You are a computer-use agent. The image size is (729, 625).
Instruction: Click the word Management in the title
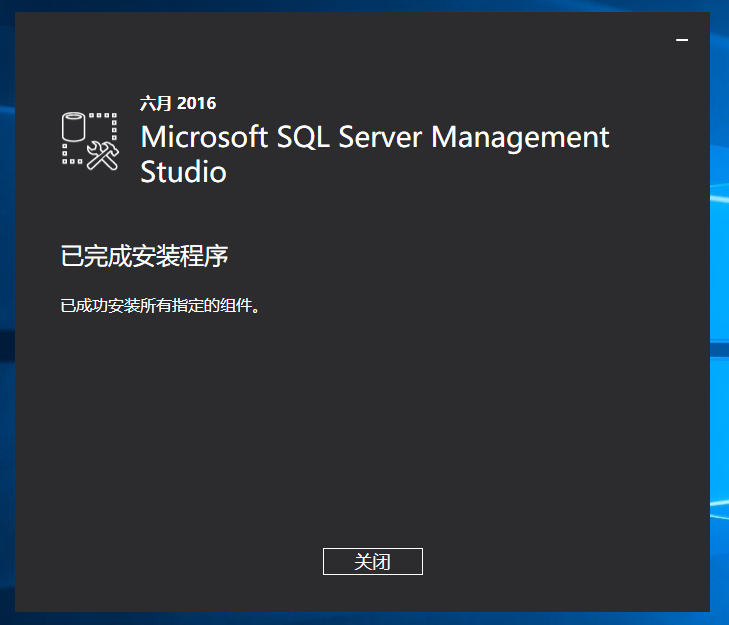click(520, 137)
